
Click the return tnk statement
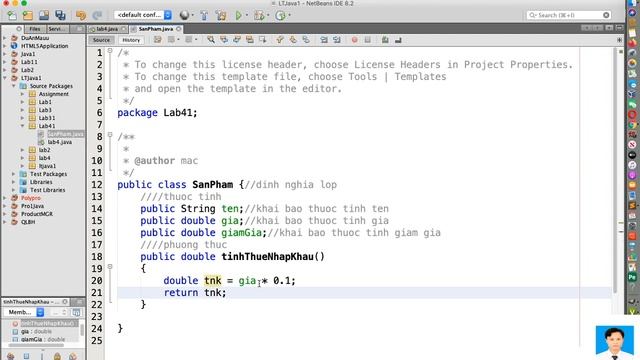click(195, 293)
